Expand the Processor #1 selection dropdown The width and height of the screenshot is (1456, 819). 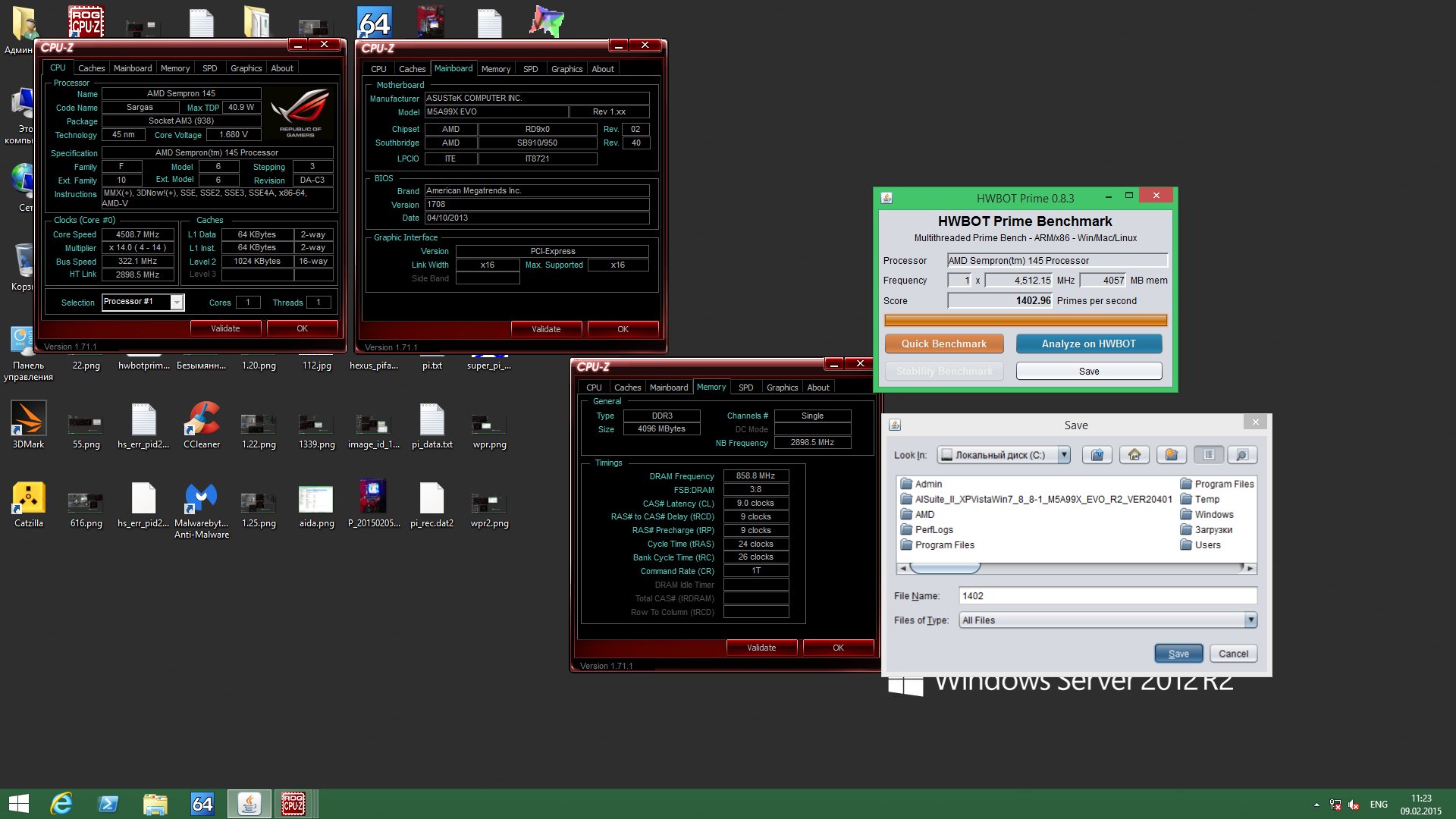[177, 303]
